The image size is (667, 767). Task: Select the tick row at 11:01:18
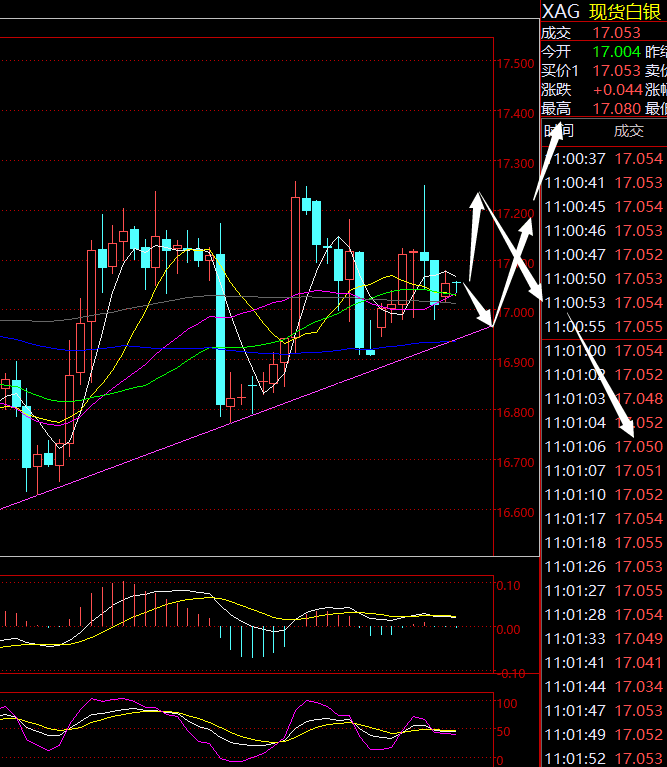[x=604, y=542]
